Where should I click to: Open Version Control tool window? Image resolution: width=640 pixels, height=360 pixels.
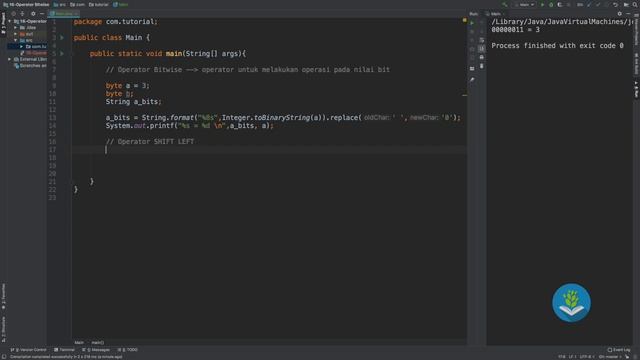(x=29, y=350)
